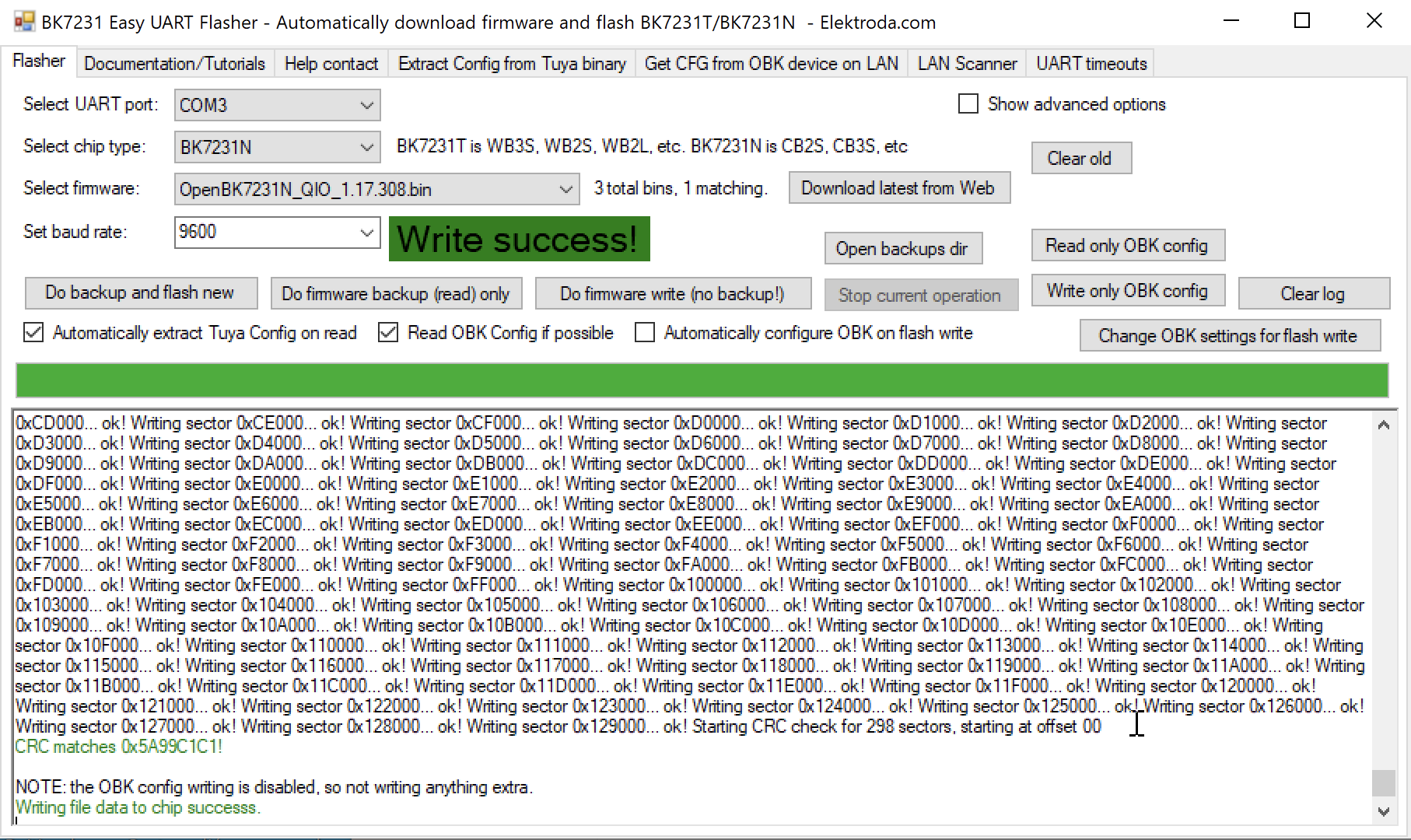Click the CRC matches 0x5A99C1C1! log line
The width and height of the screenshot is (1411, 840).
click(x=119, y=747)
